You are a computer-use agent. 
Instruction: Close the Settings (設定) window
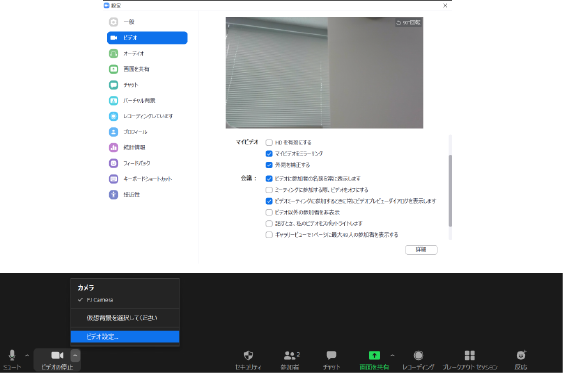445,6
